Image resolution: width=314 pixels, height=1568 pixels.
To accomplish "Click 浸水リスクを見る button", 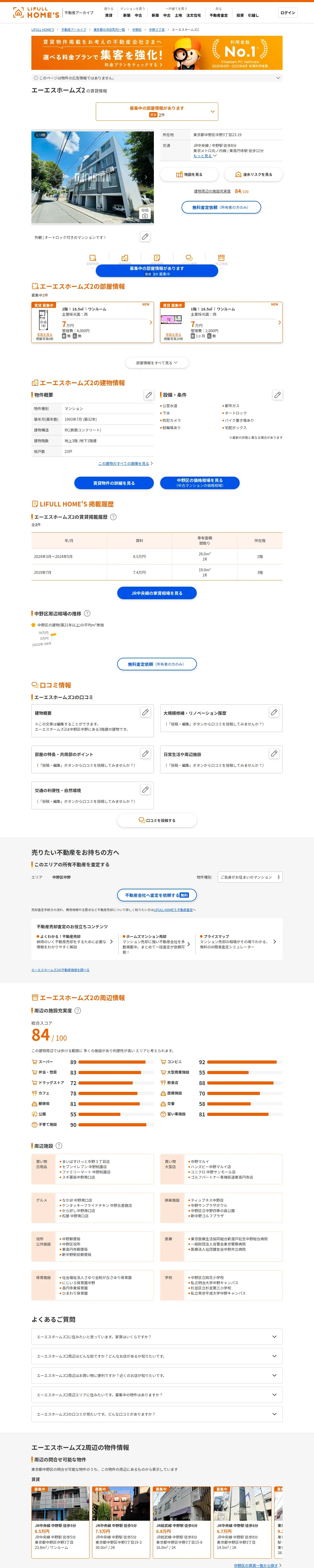I will click(253, 175).
